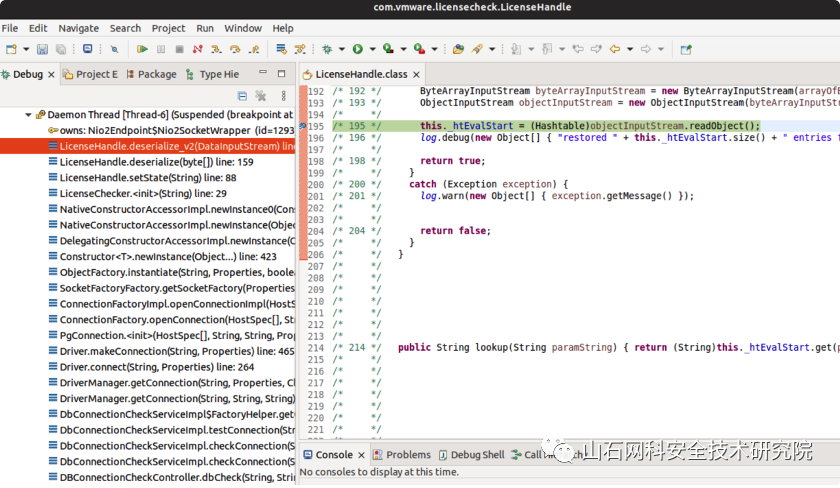This screenshot has width=840, height=488.
Task: Click the Forward navigation arrow
Action: click(646, 49)
